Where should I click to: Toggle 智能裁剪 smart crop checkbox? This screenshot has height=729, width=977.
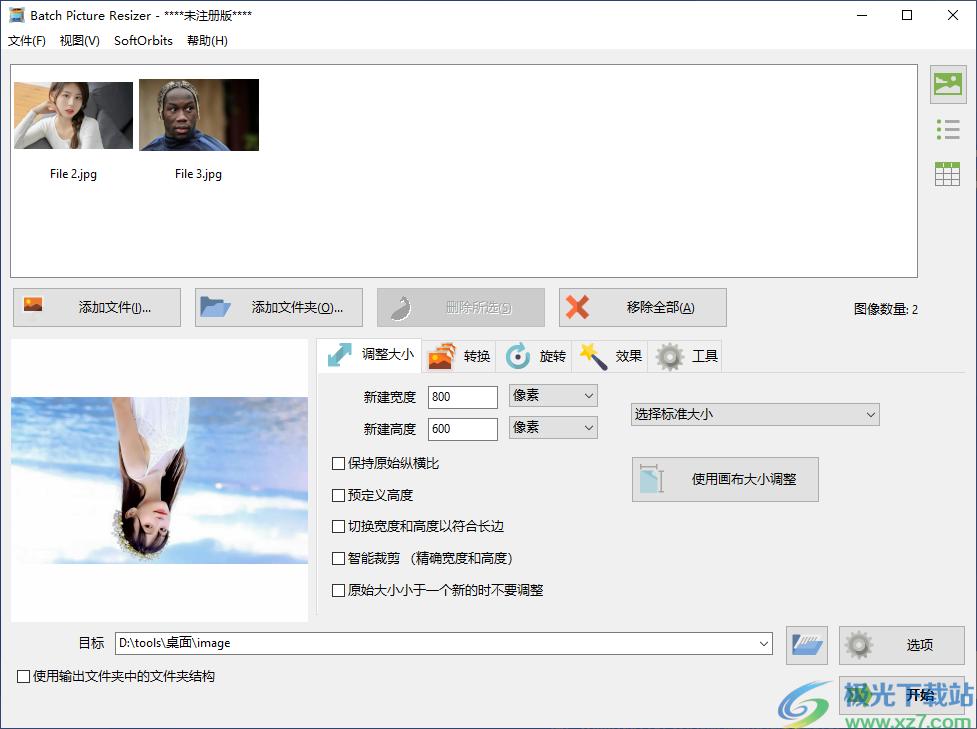coord(339,559)
